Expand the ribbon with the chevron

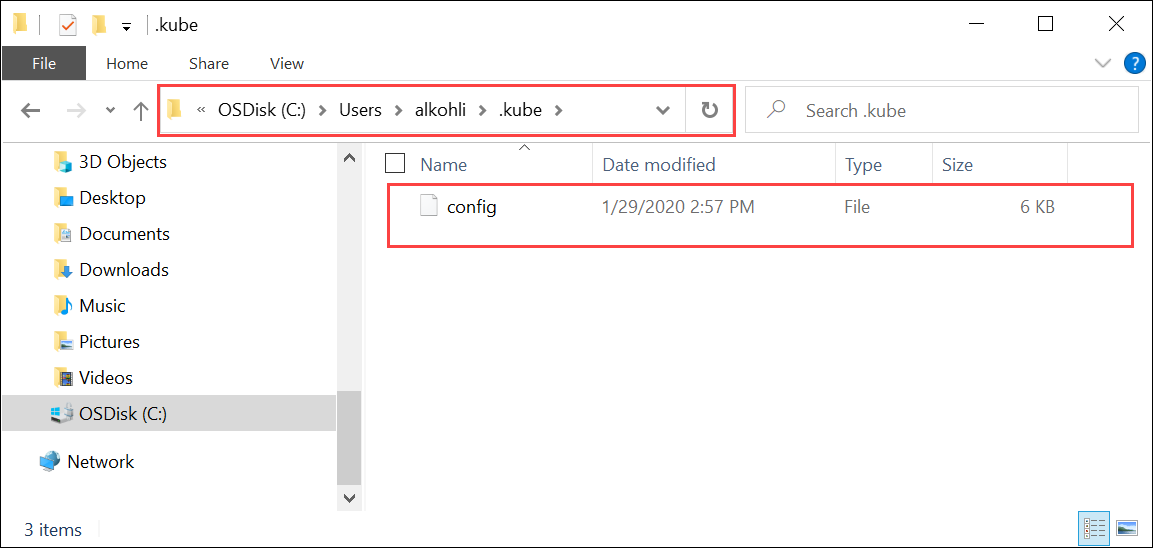point(1103,64)
